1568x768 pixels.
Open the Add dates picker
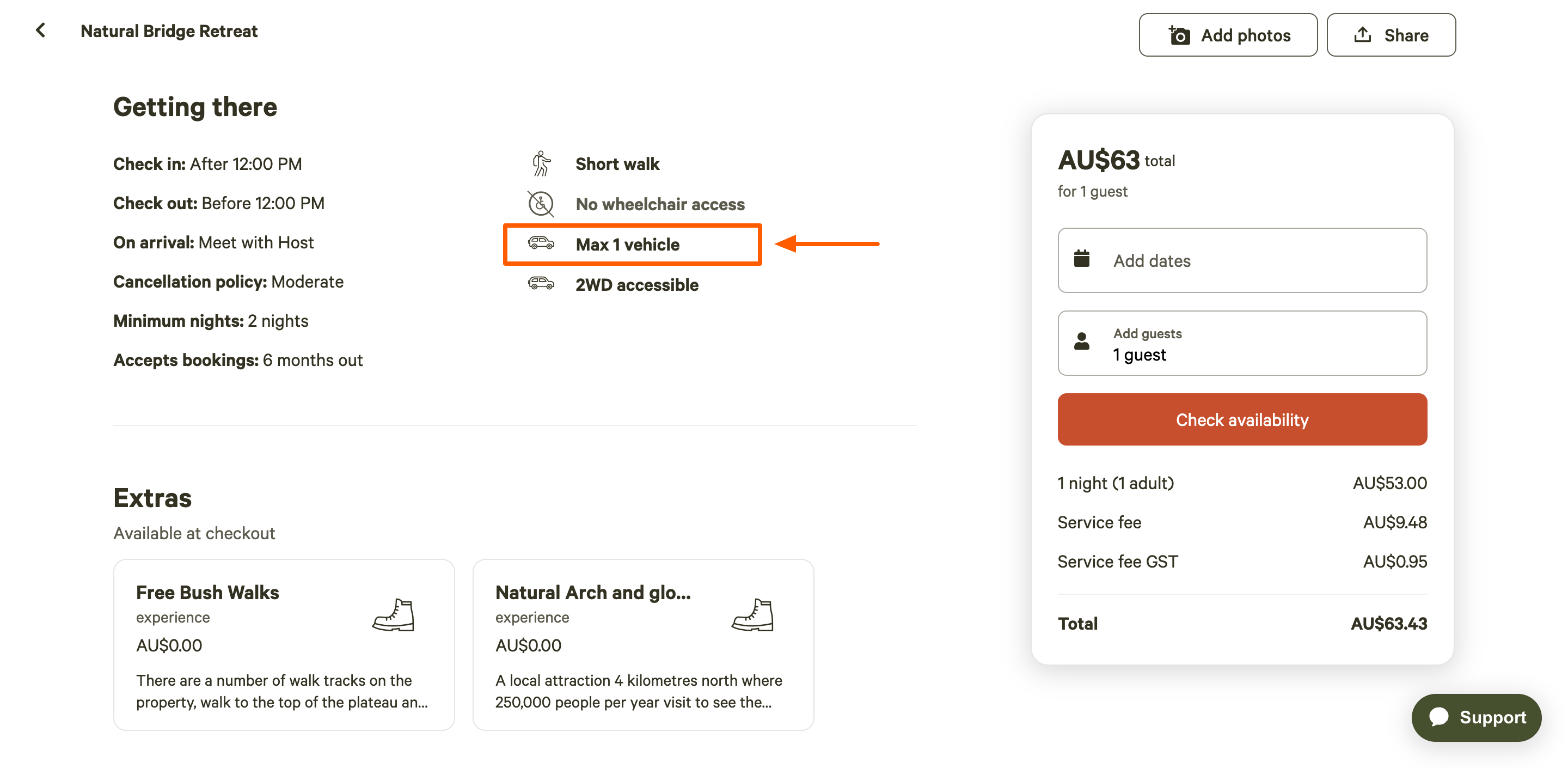[x=1242, y=260]
